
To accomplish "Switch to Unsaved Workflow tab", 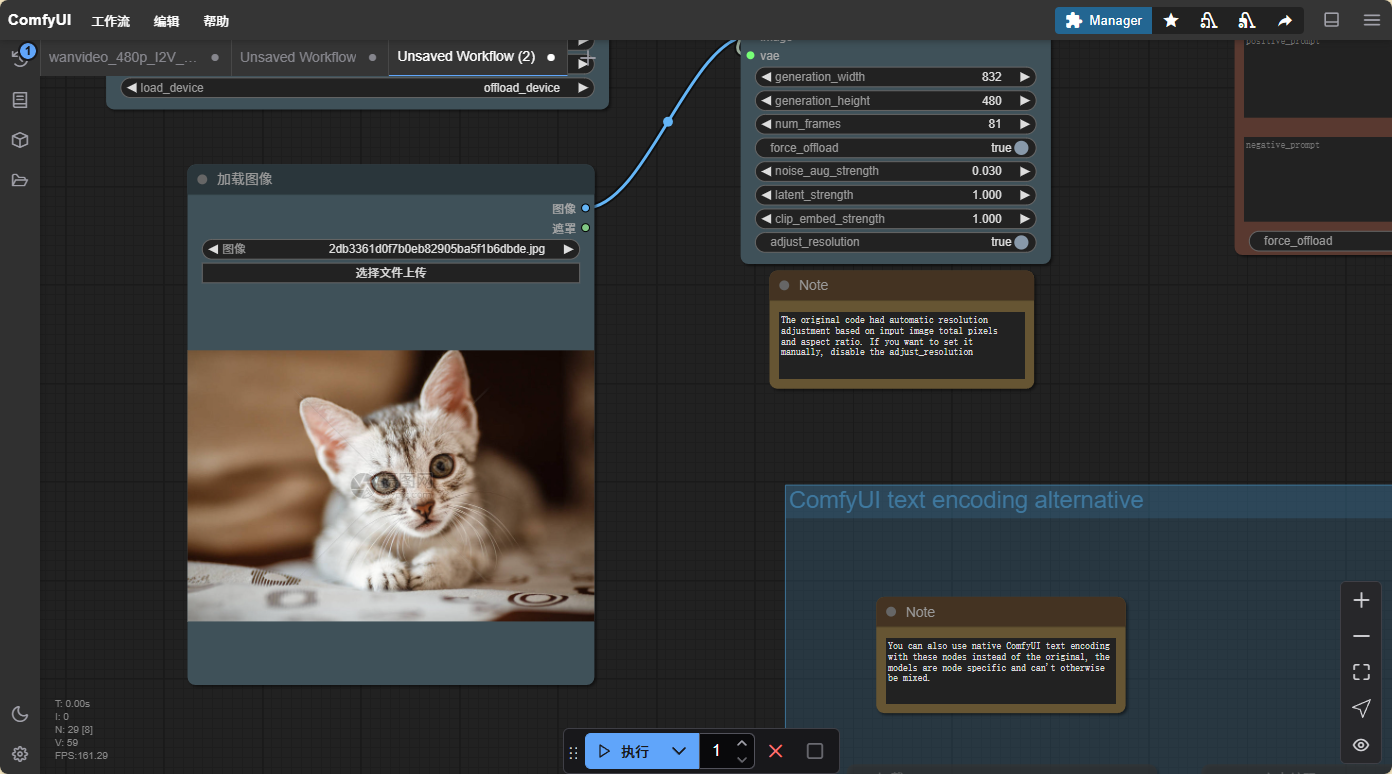I will 310,57.
